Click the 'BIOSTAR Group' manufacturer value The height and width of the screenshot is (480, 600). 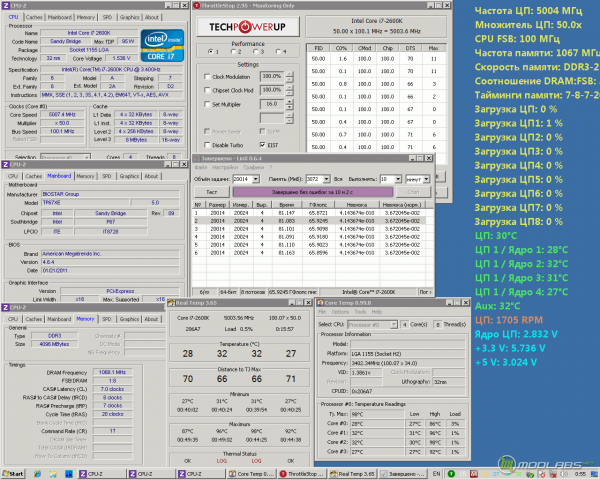point(110,194)
